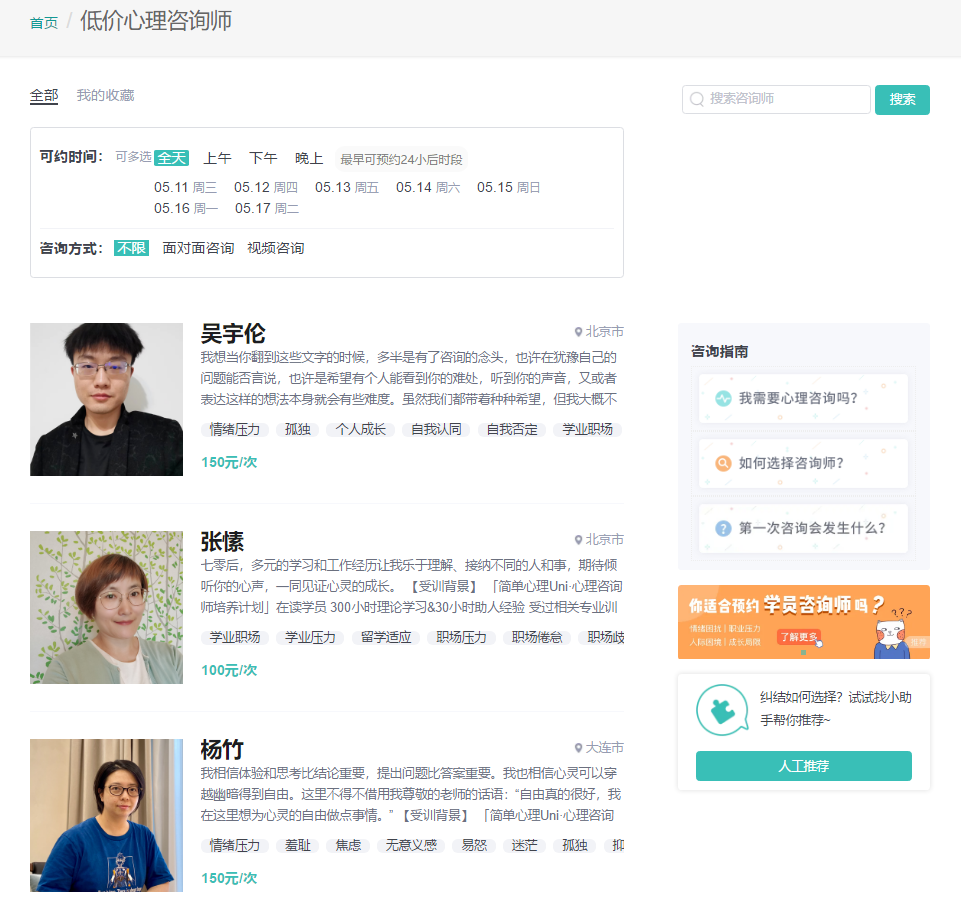
Task: Switch to 我的收藏 tab
Action: pos(105,95)
